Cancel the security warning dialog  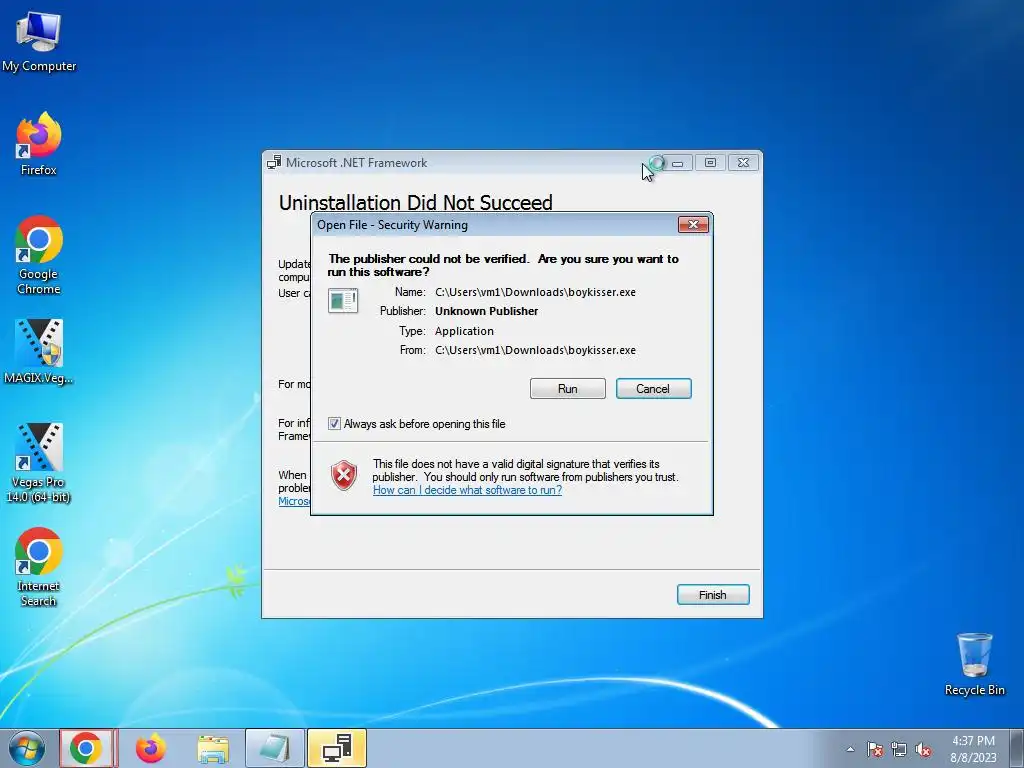click(653, 389)
